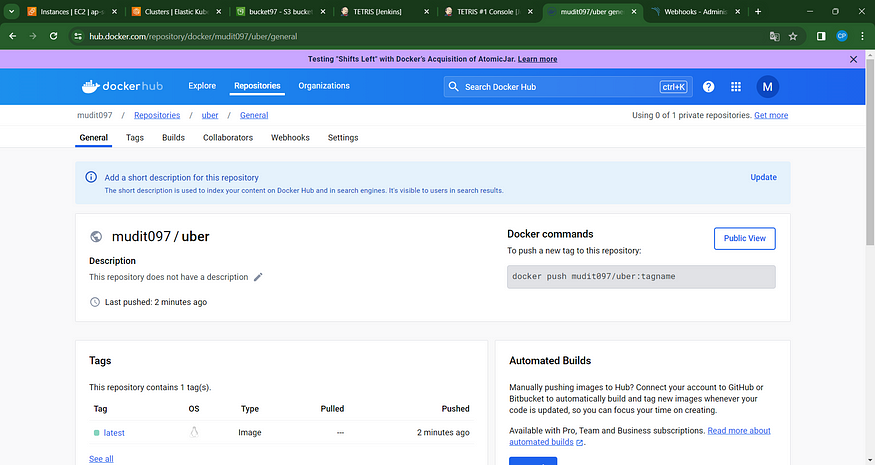Click 'Image' type cell in latest row
Image resolution: width=875 pixels, height=465 pixels.
(x=249, y=433)
